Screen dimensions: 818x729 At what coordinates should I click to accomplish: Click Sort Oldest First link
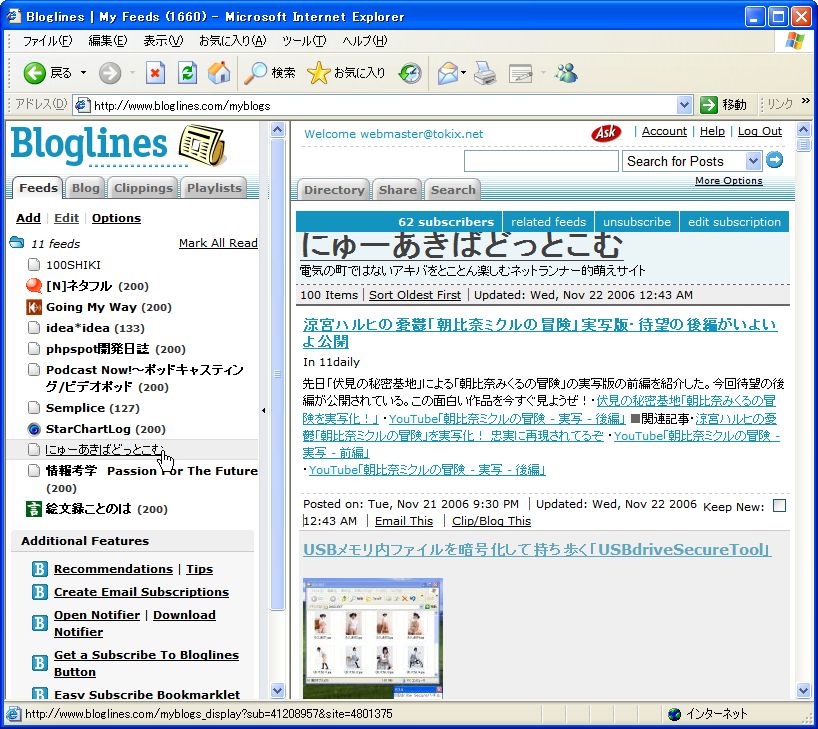point(415,295)
